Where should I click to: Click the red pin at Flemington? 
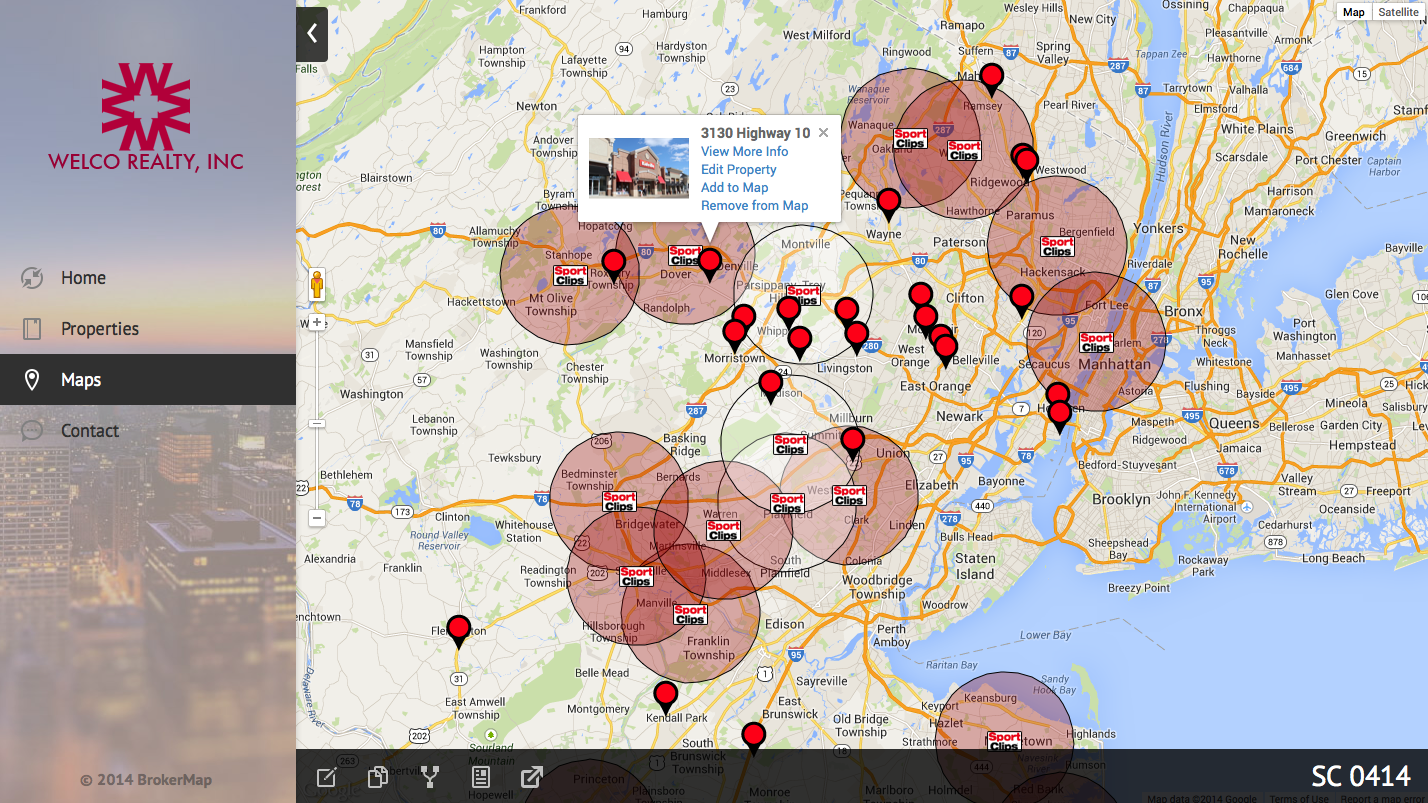click(458, 630)
